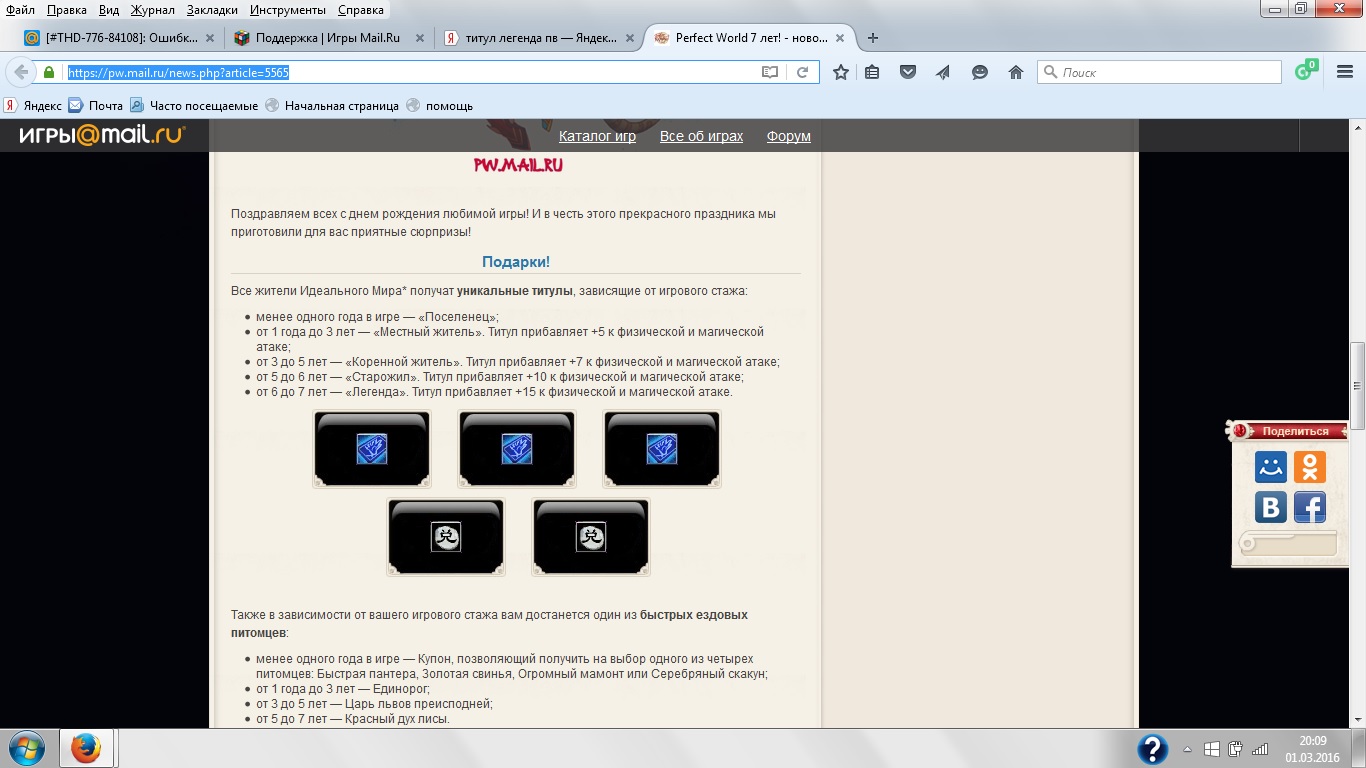Screen dimensions: 1366x768
Task: Open the Файл menu
Action: coord(20,10)
